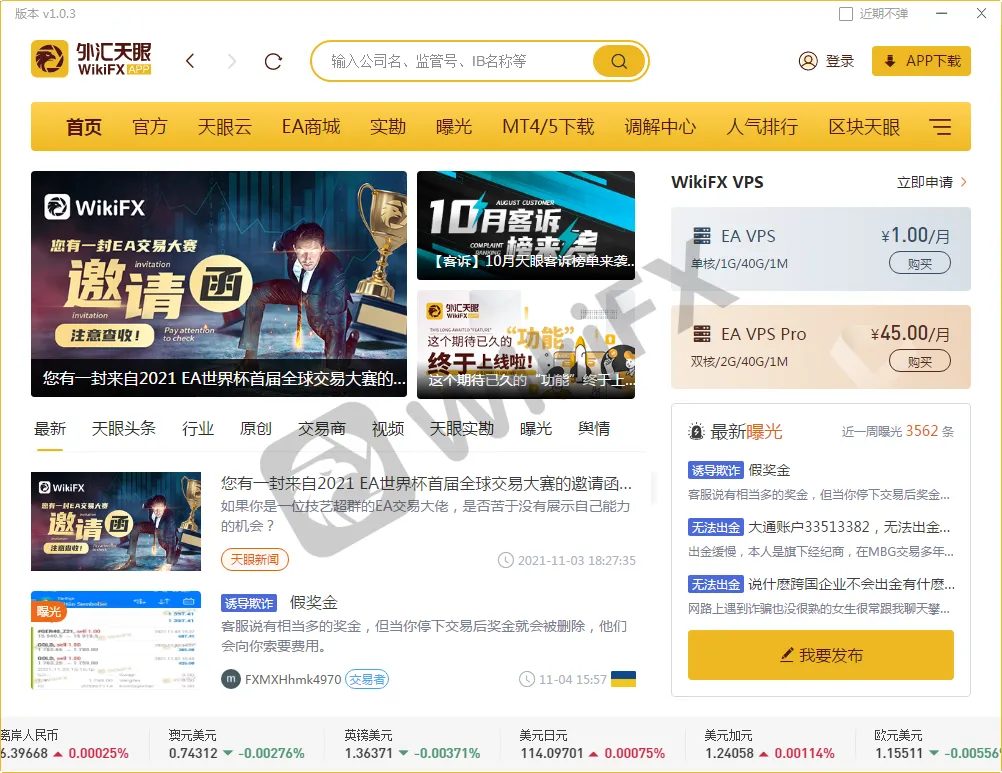
Task: Open sidebar exposure 假奖金
Action: [x=769, y=470]
